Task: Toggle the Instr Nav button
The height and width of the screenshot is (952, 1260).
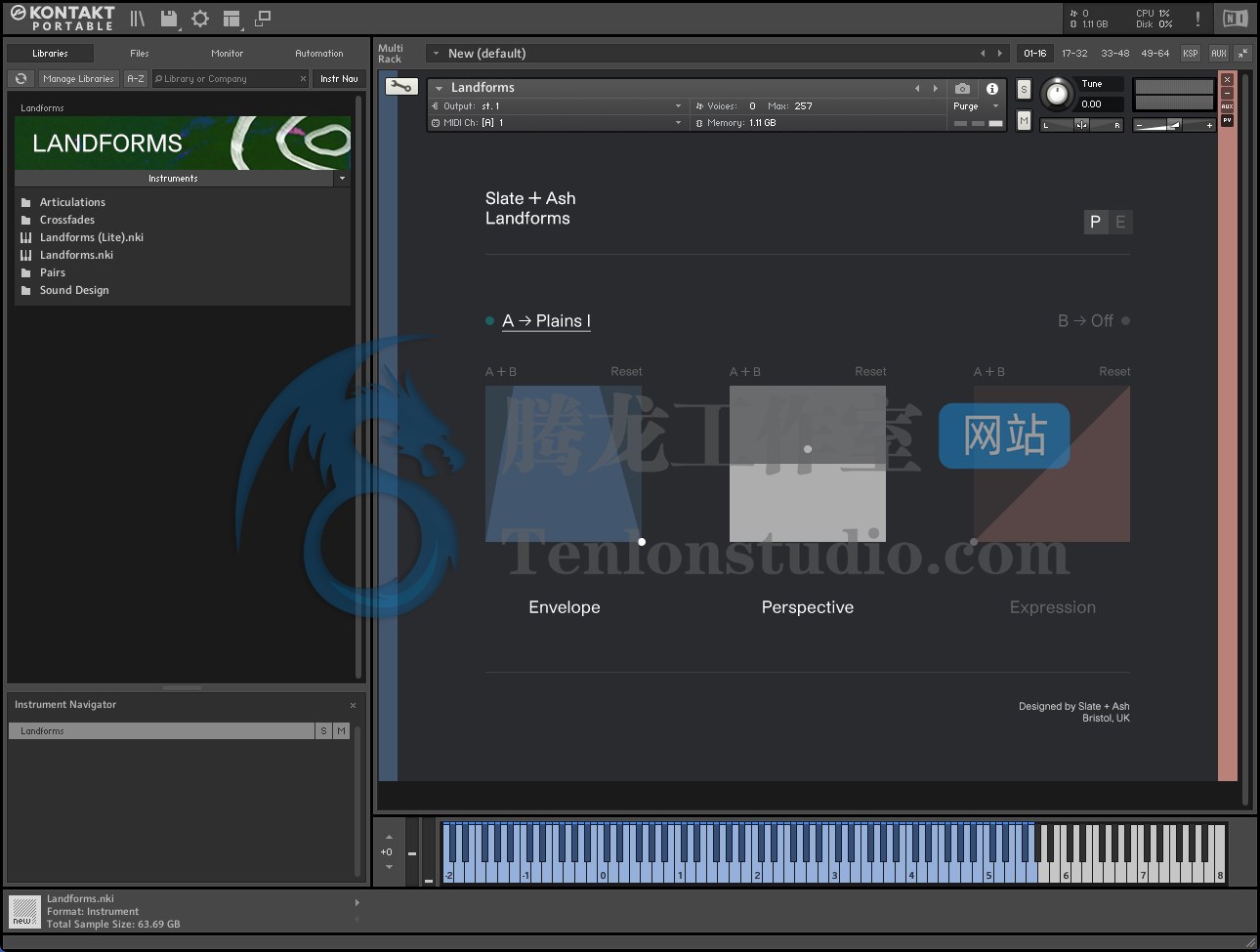Action: pyautogui.click(x=339, y=79)
